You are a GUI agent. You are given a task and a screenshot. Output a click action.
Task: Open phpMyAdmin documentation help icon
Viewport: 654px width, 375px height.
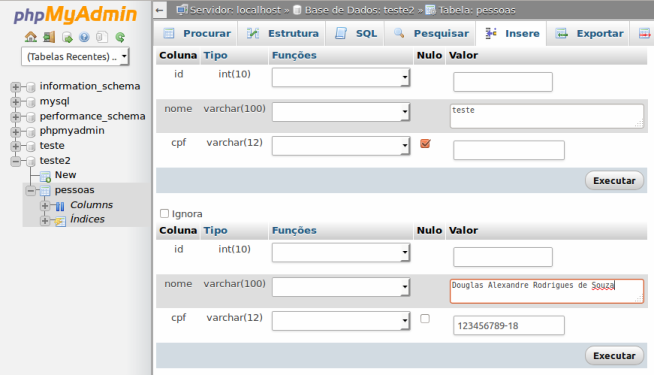pyautogui.click(x=84, y=37)
